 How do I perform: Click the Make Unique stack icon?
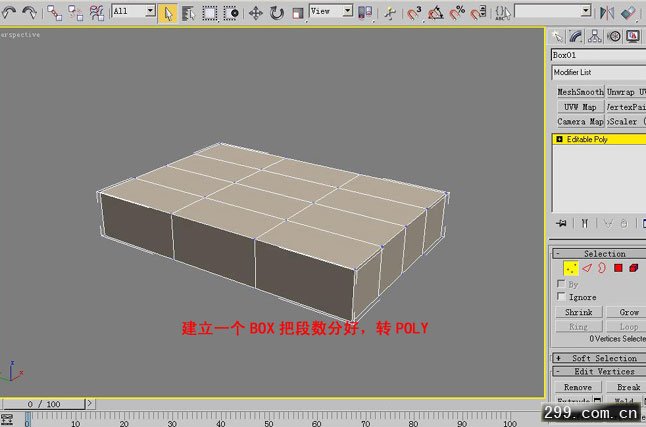608,224
